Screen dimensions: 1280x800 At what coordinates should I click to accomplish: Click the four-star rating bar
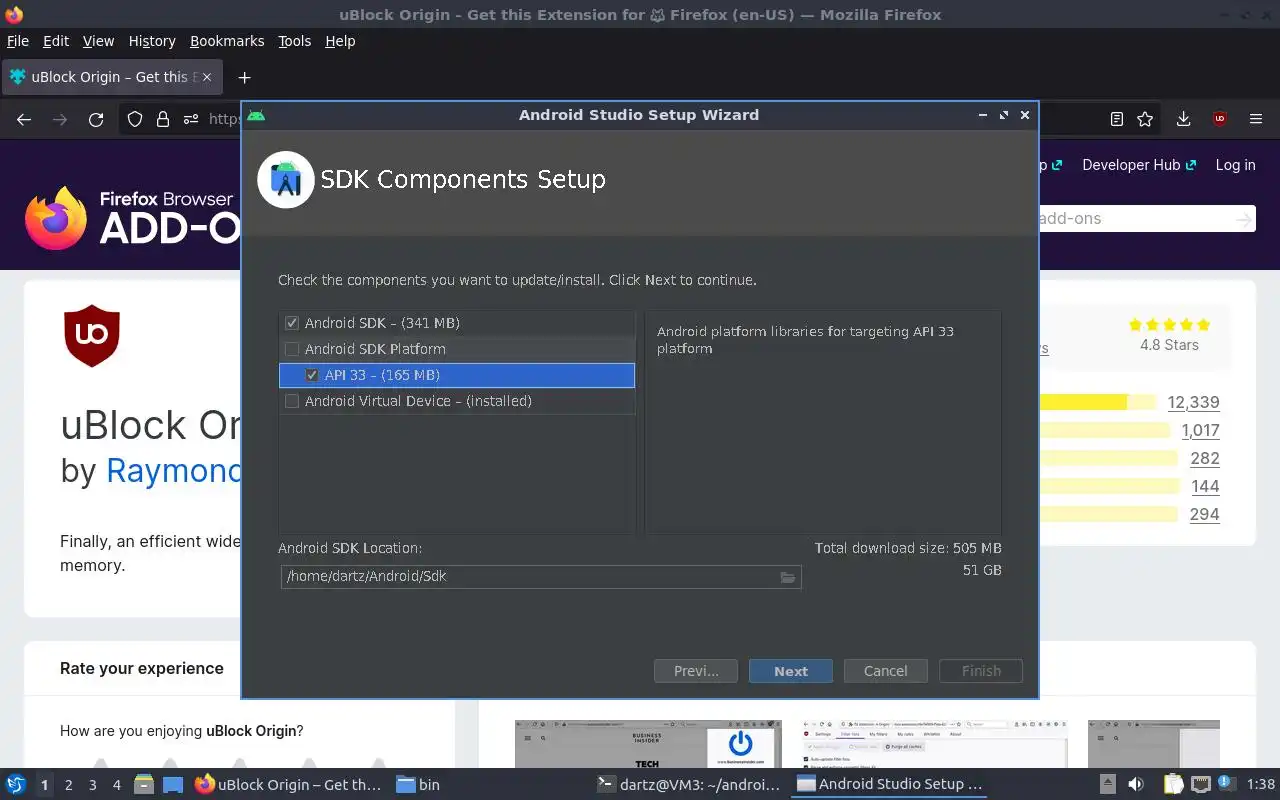(1104, 430)
